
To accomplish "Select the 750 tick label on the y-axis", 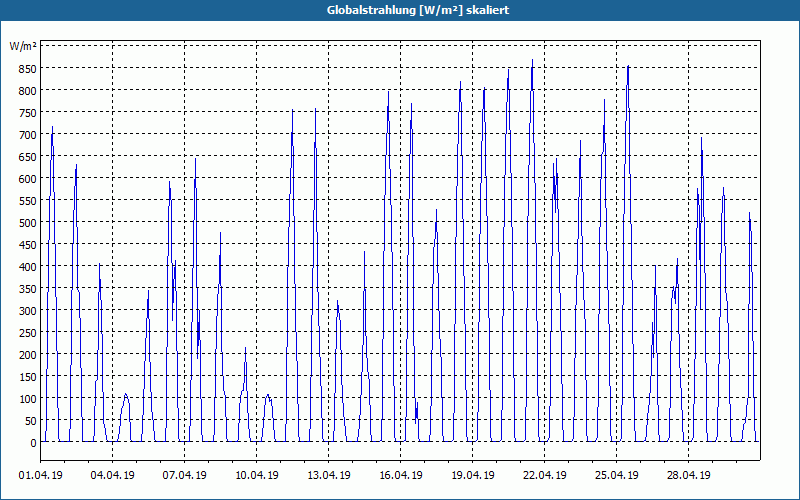I will [28, 113].
